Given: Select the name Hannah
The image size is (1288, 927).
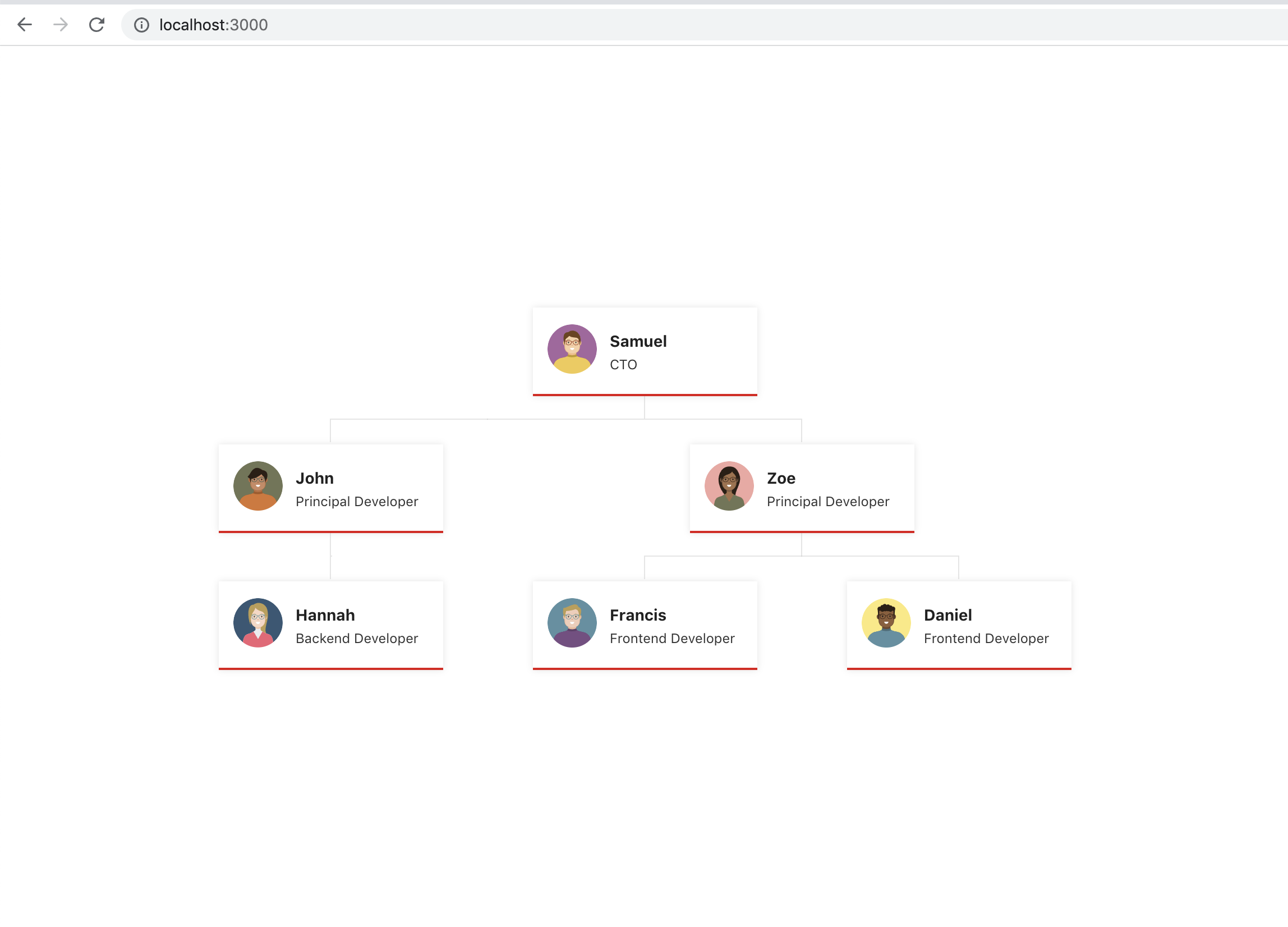Looking at the screenshot, I should click(x=325, y=615).
